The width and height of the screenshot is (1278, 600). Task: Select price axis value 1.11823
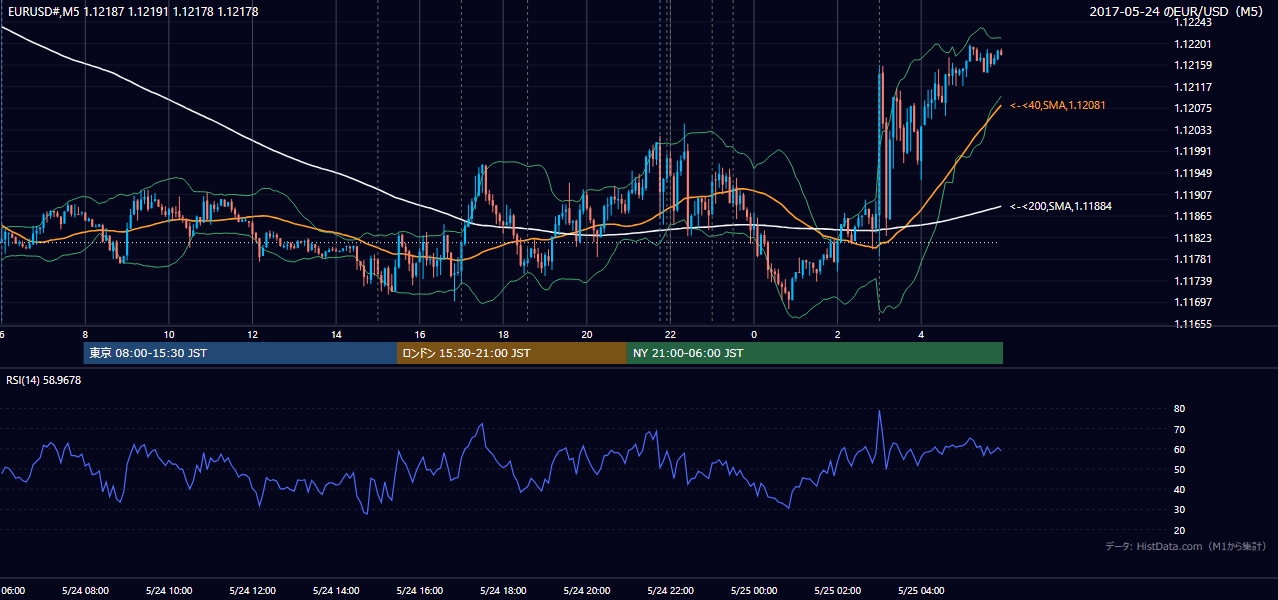1193,238
